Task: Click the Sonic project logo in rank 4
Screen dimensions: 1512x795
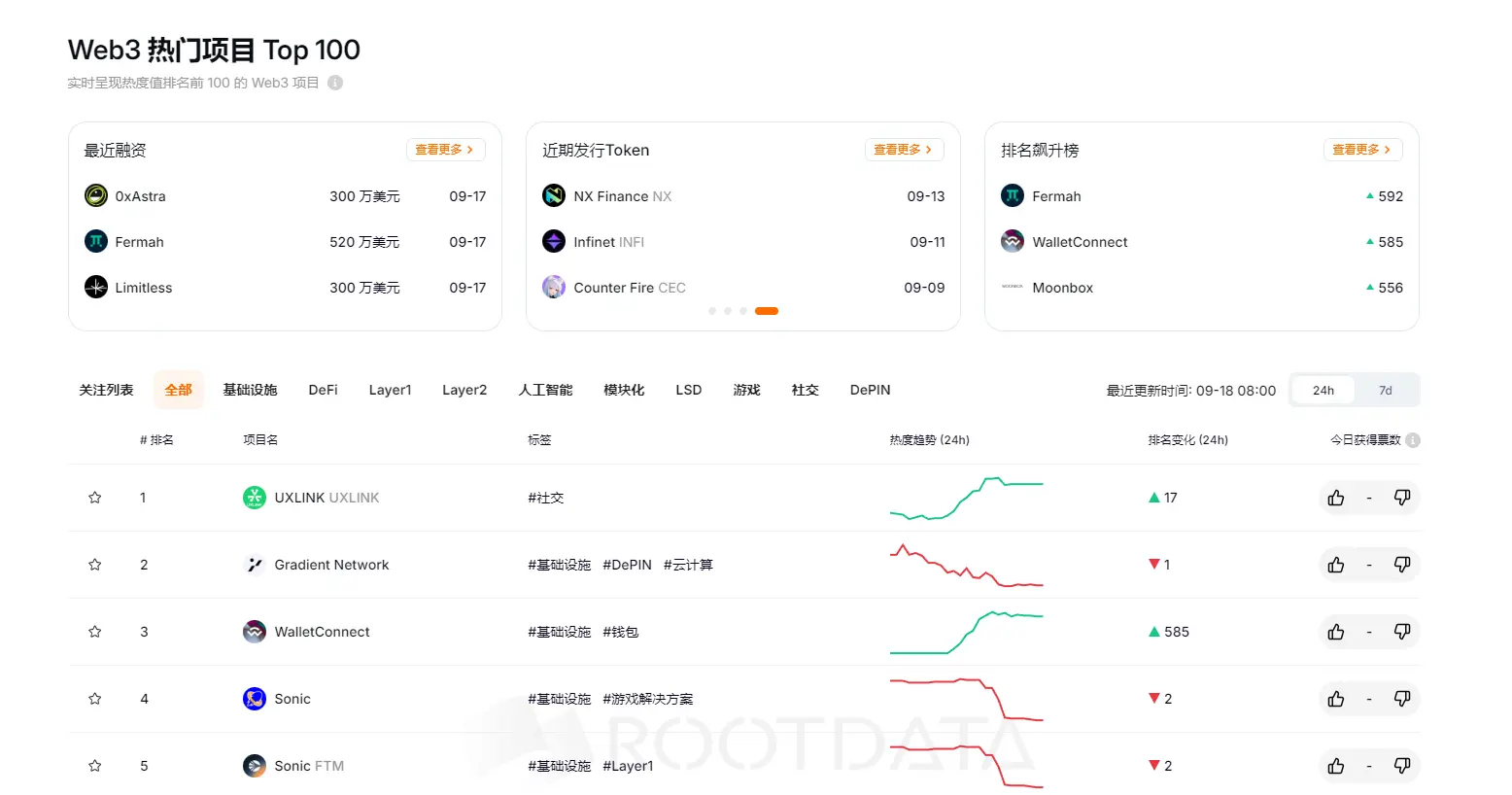Action: (254, 698)
